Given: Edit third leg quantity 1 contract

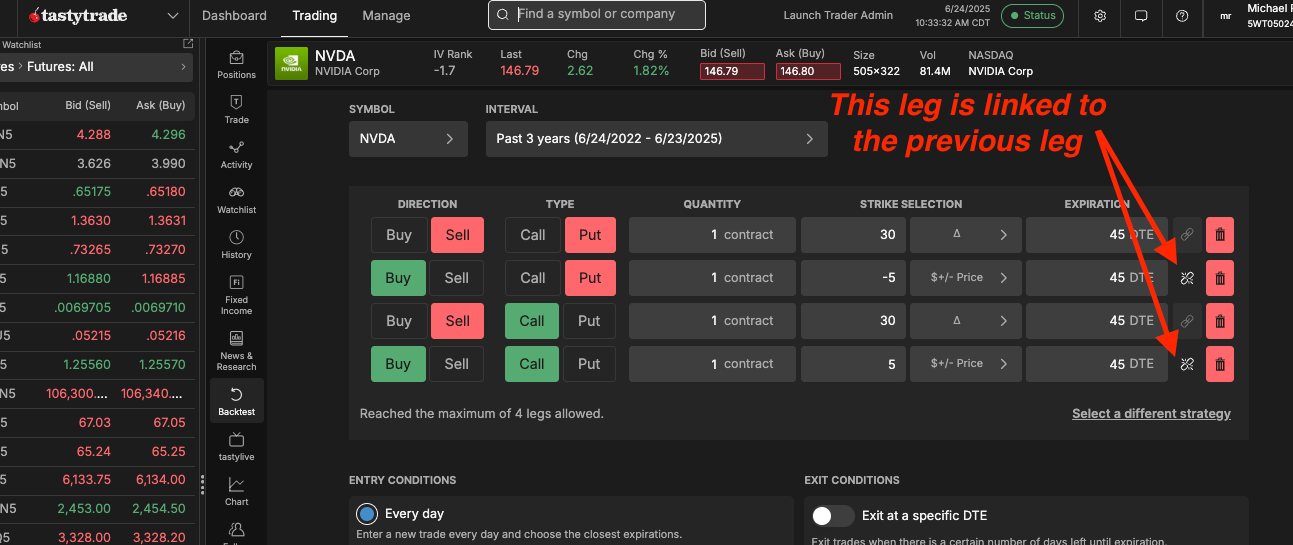Looking at the screenshot, I should tap(712, 321).
